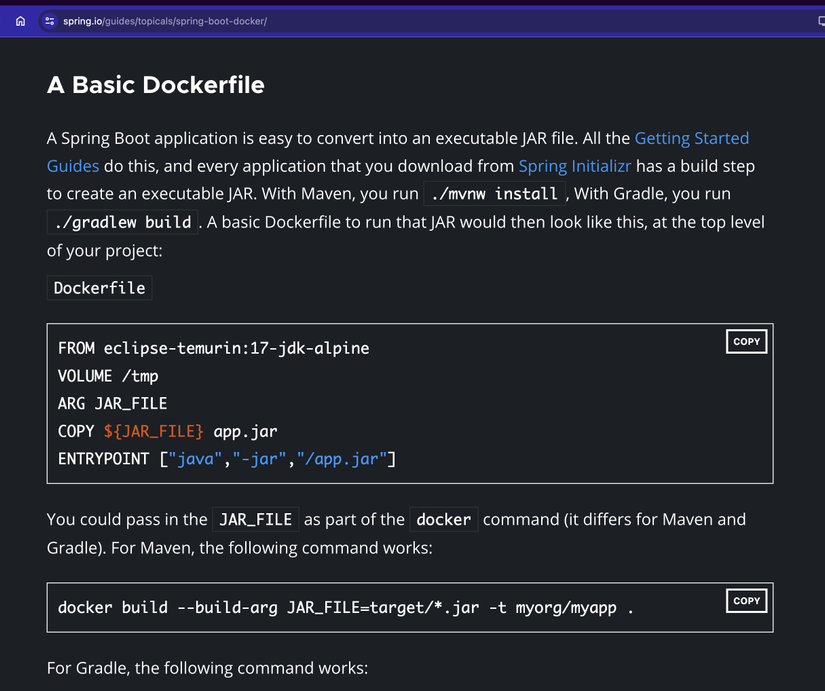Screen dimensions: 825x691
Task: Click the ENTRYPOINT line in code
Action: click(x=227, y=459)
